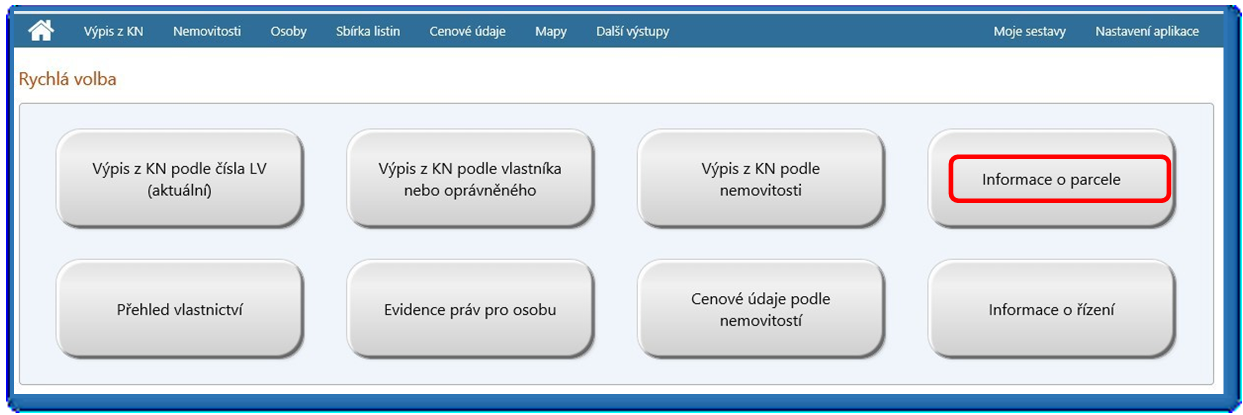Open the Nemovitosti menu
Image resolution: width=1243 pixels, height=415 pixels.
point(206,31)
